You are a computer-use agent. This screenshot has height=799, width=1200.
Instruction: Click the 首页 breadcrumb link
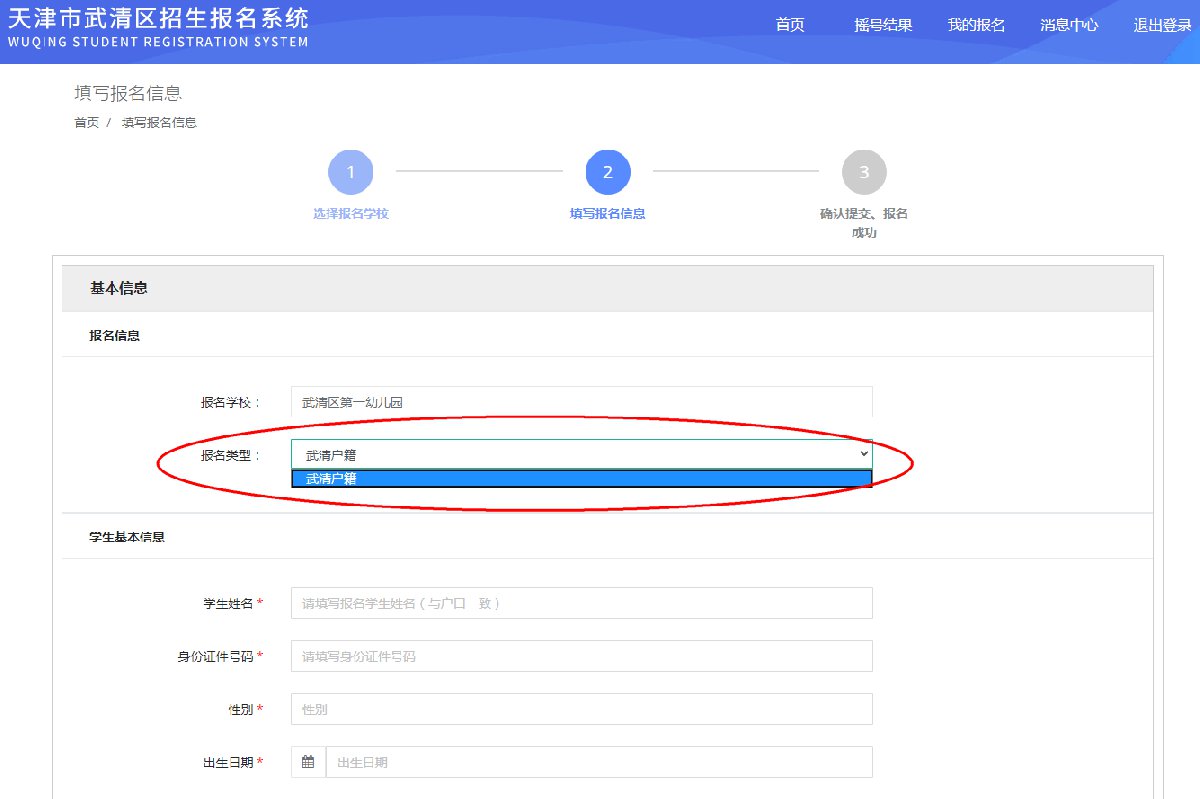(86, 122)
